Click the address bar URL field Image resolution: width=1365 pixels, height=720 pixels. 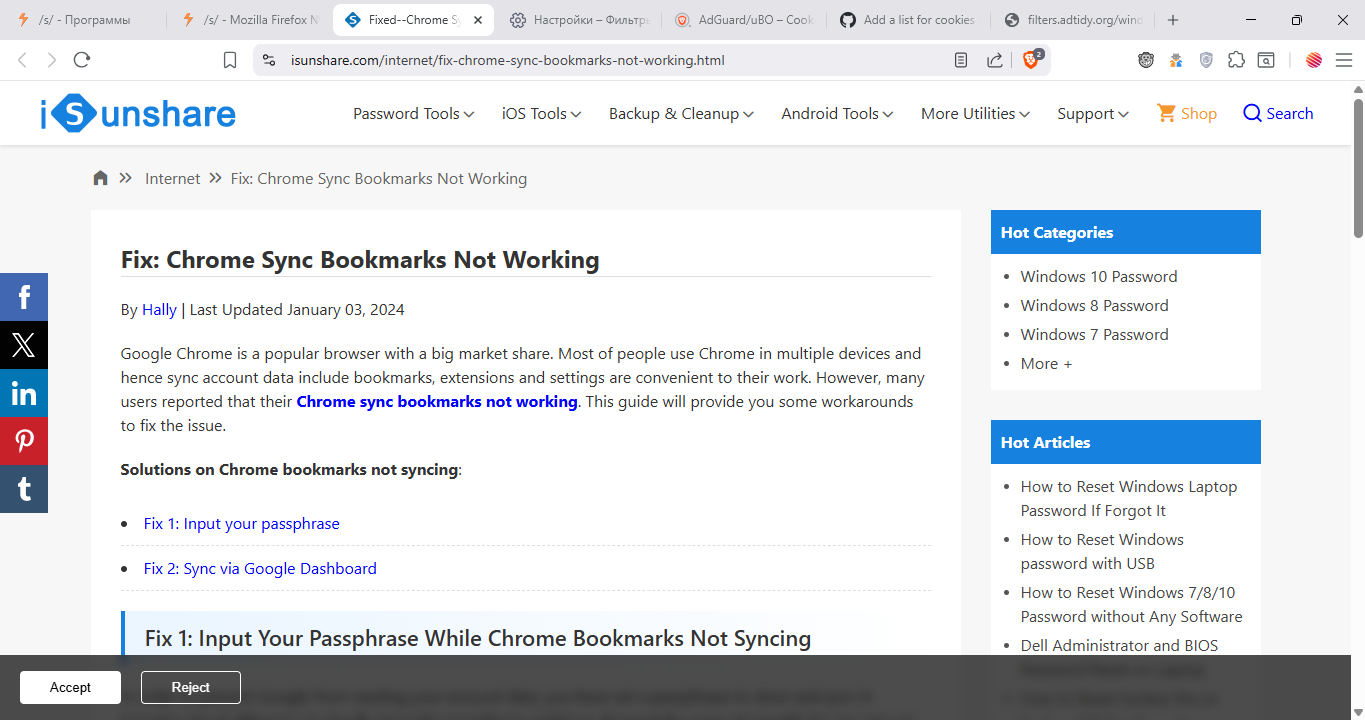(x=600, y=60)
